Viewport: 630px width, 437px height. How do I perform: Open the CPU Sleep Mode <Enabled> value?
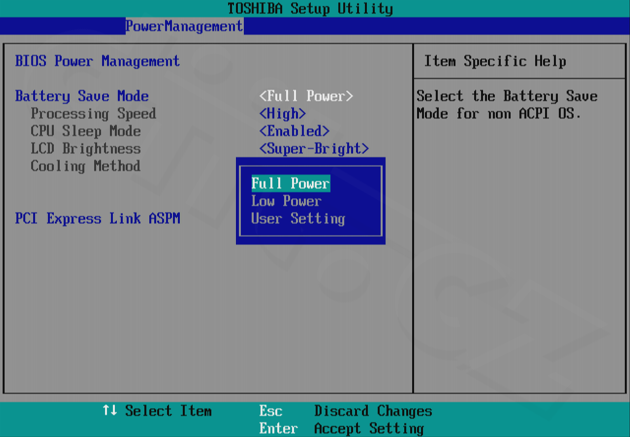[294, 131]
